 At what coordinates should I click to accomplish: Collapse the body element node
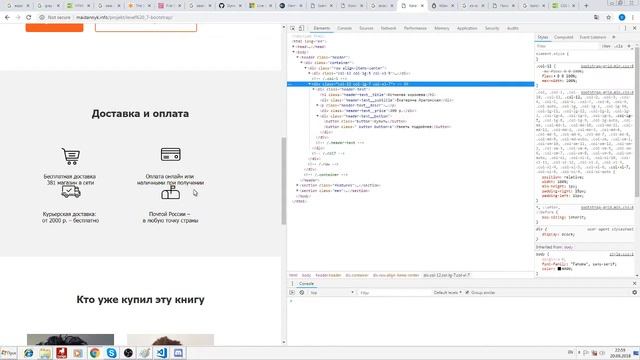point(293,52)
